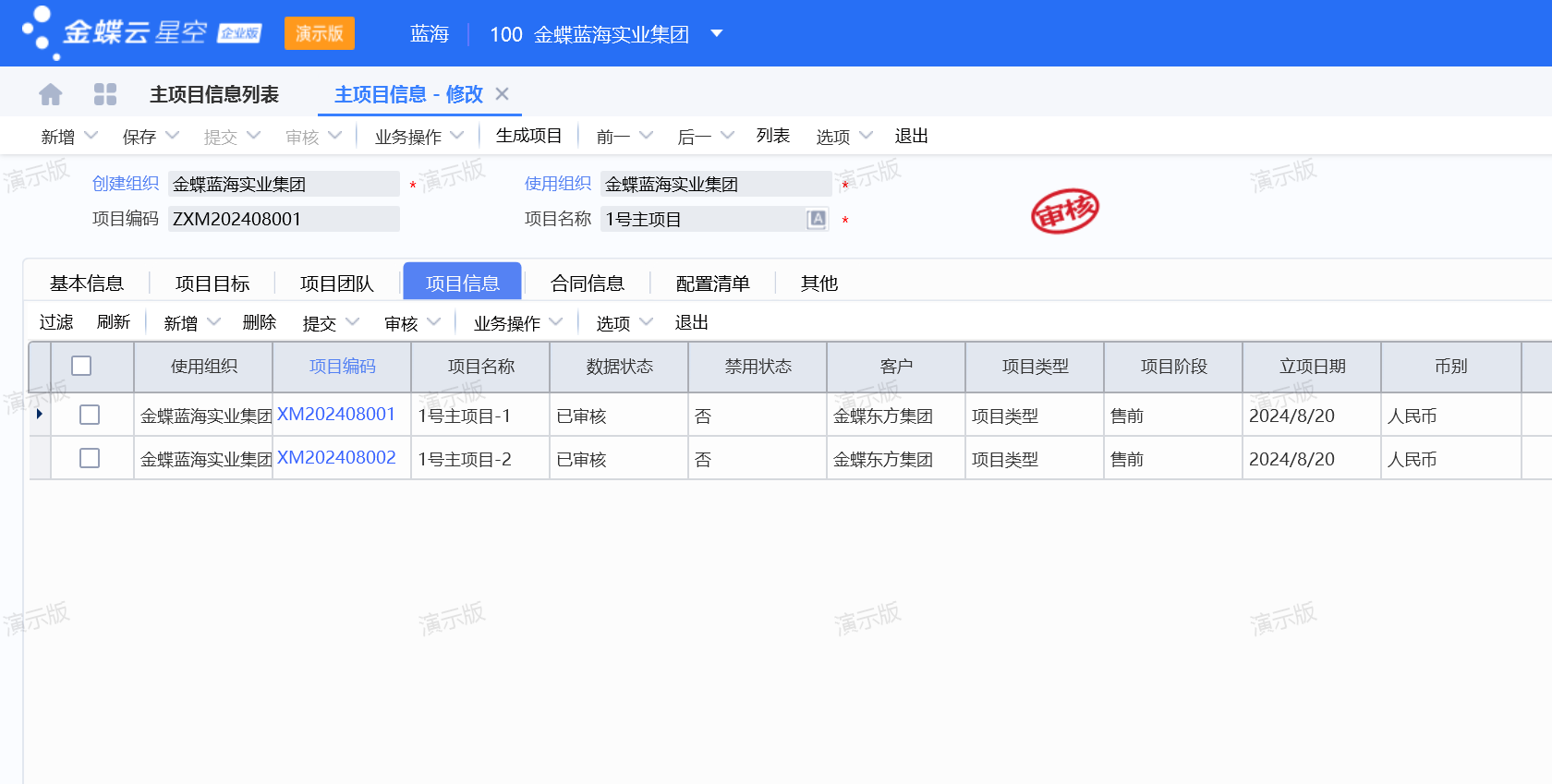
Task: Select the 项目信息 tab
Action: pos(463,283)
